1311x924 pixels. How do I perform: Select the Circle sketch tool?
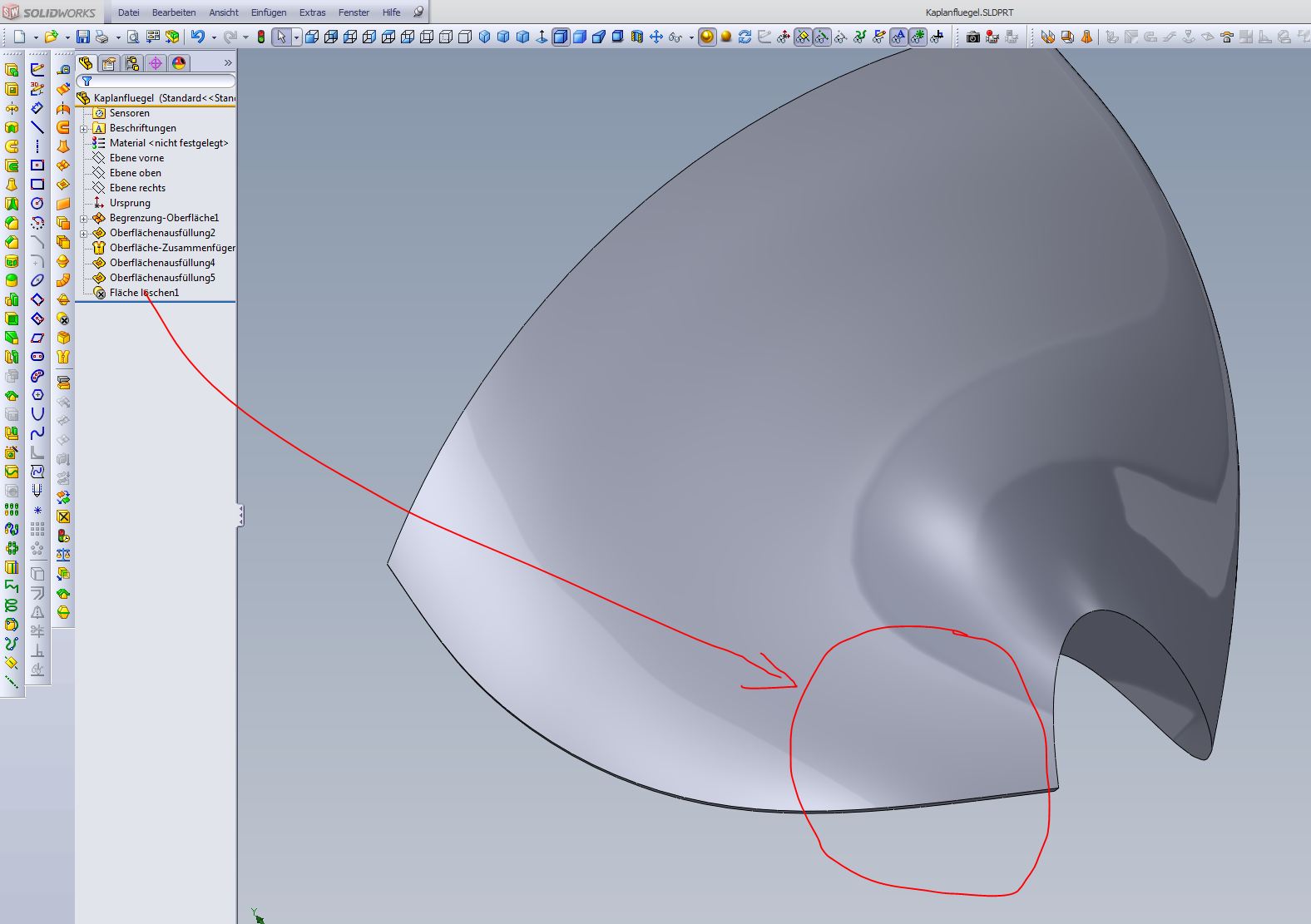[37, 204]
